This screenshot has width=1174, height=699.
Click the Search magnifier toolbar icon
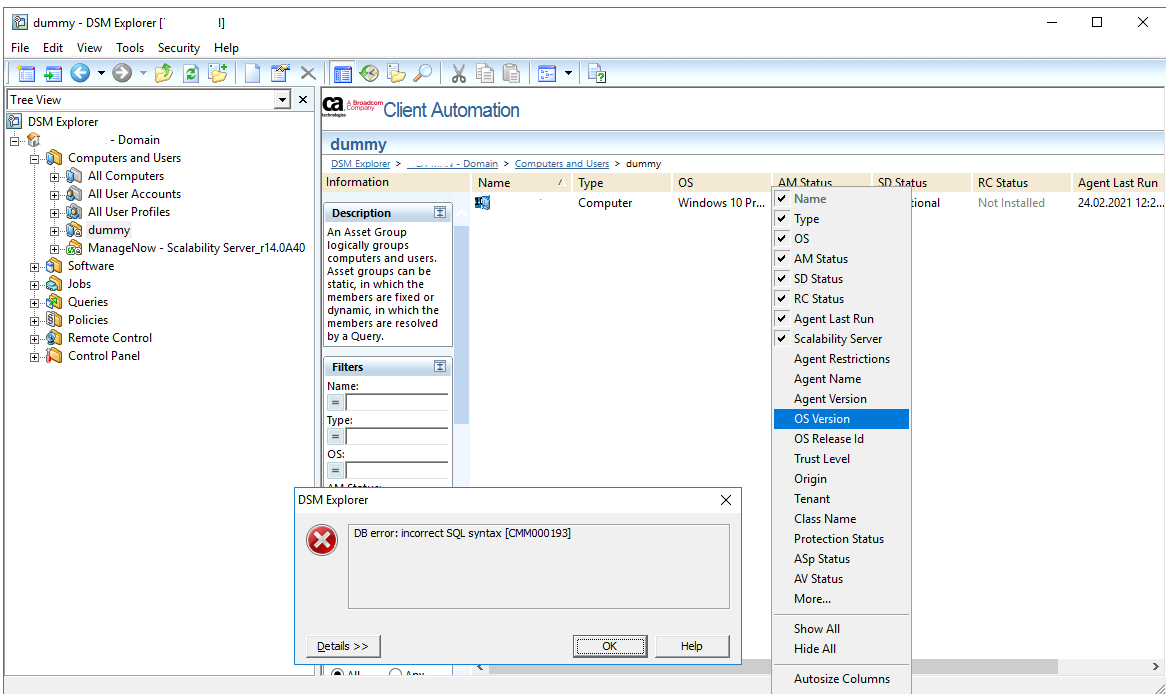pos(422,73)
